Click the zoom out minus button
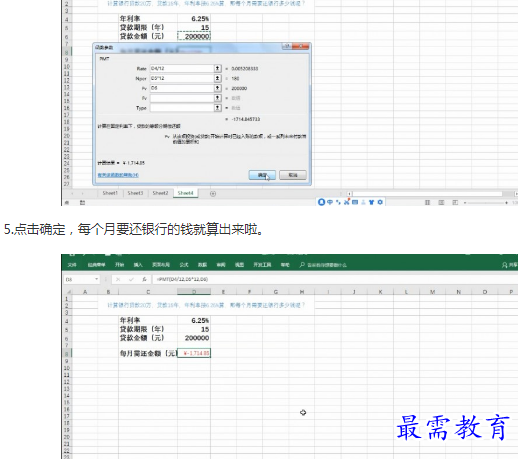Screen dimensions: 518x459 click(465, 203)
